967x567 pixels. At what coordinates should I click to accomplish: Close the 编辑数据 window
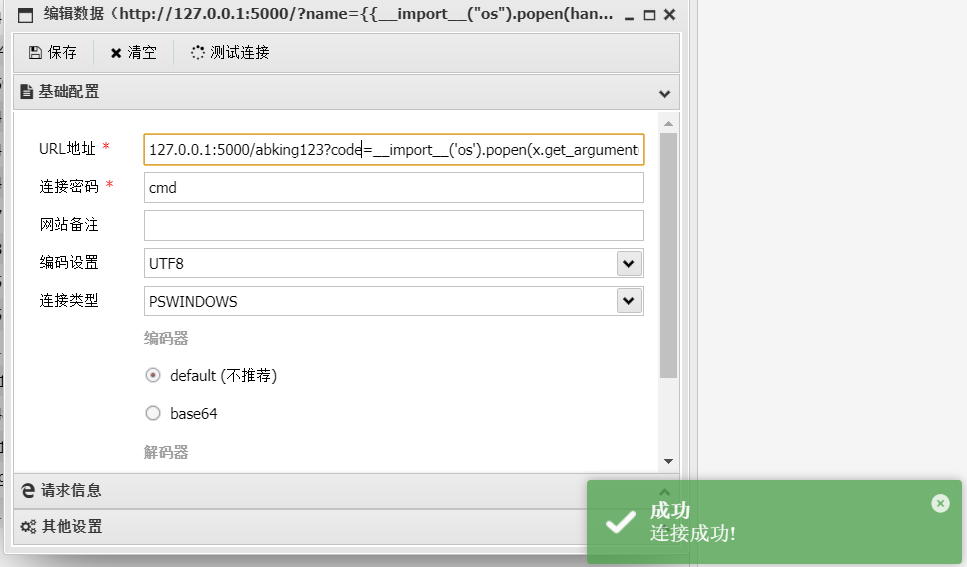pyautogui.click(x=670, y=15)
